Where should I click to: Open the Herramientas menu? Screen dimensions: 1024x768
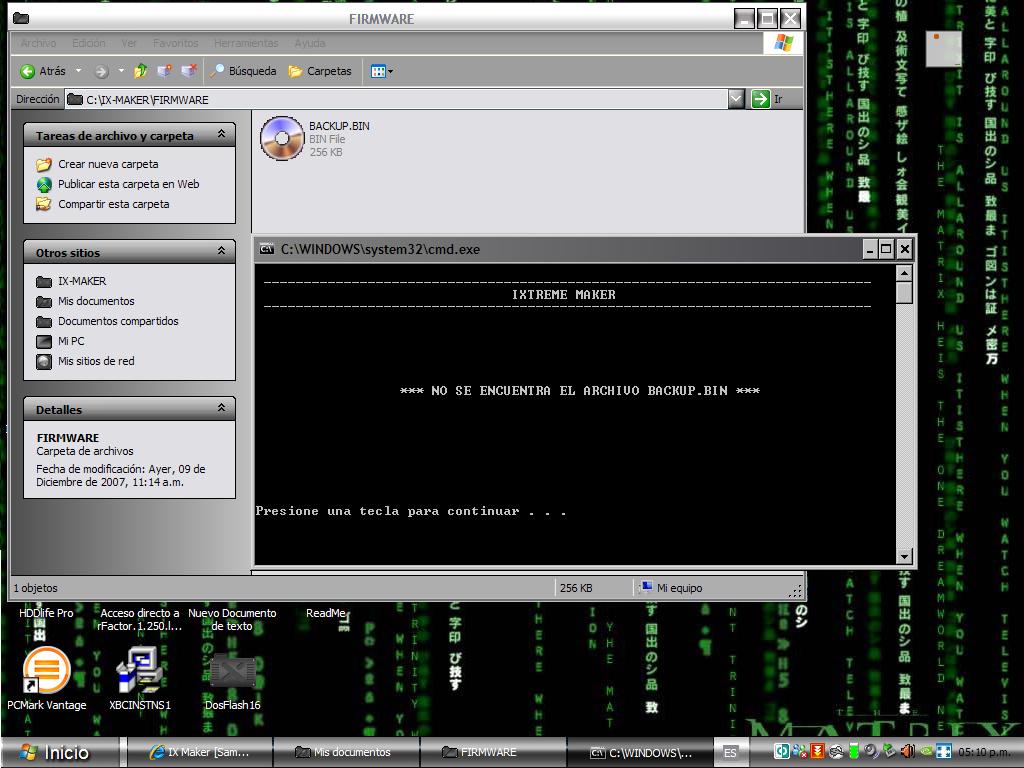(x=246, y=43)
